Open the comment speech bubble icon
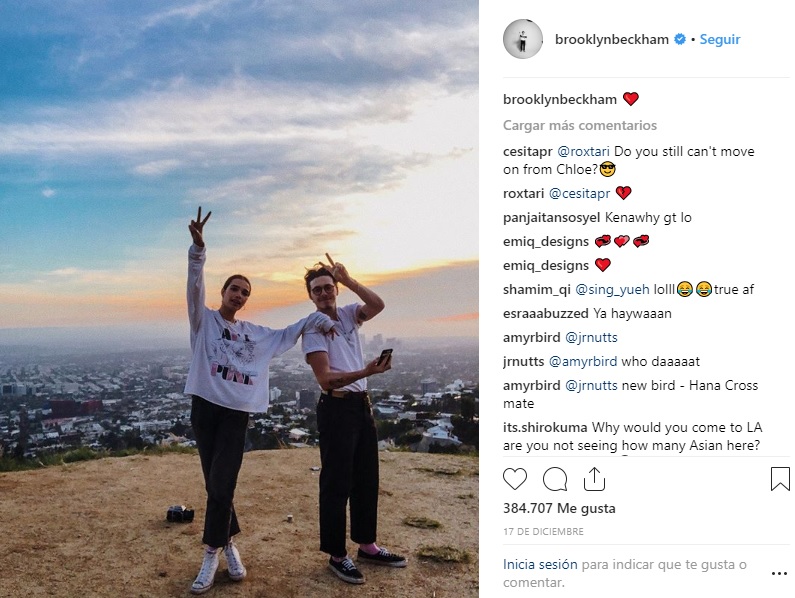The width and height of the screenshot is (795, 598). coord(555,479)
